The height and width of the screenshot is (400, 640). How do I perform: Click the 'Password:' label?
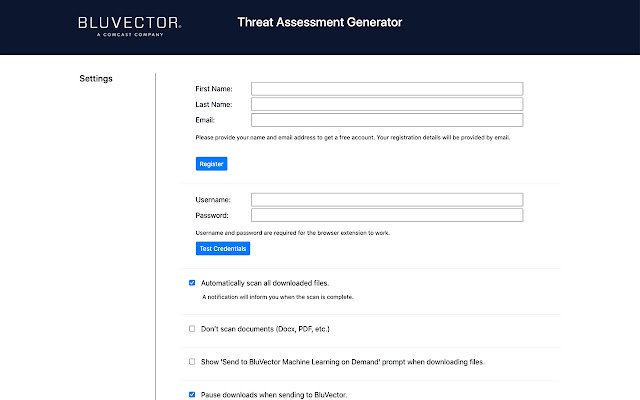click(212, 215)
